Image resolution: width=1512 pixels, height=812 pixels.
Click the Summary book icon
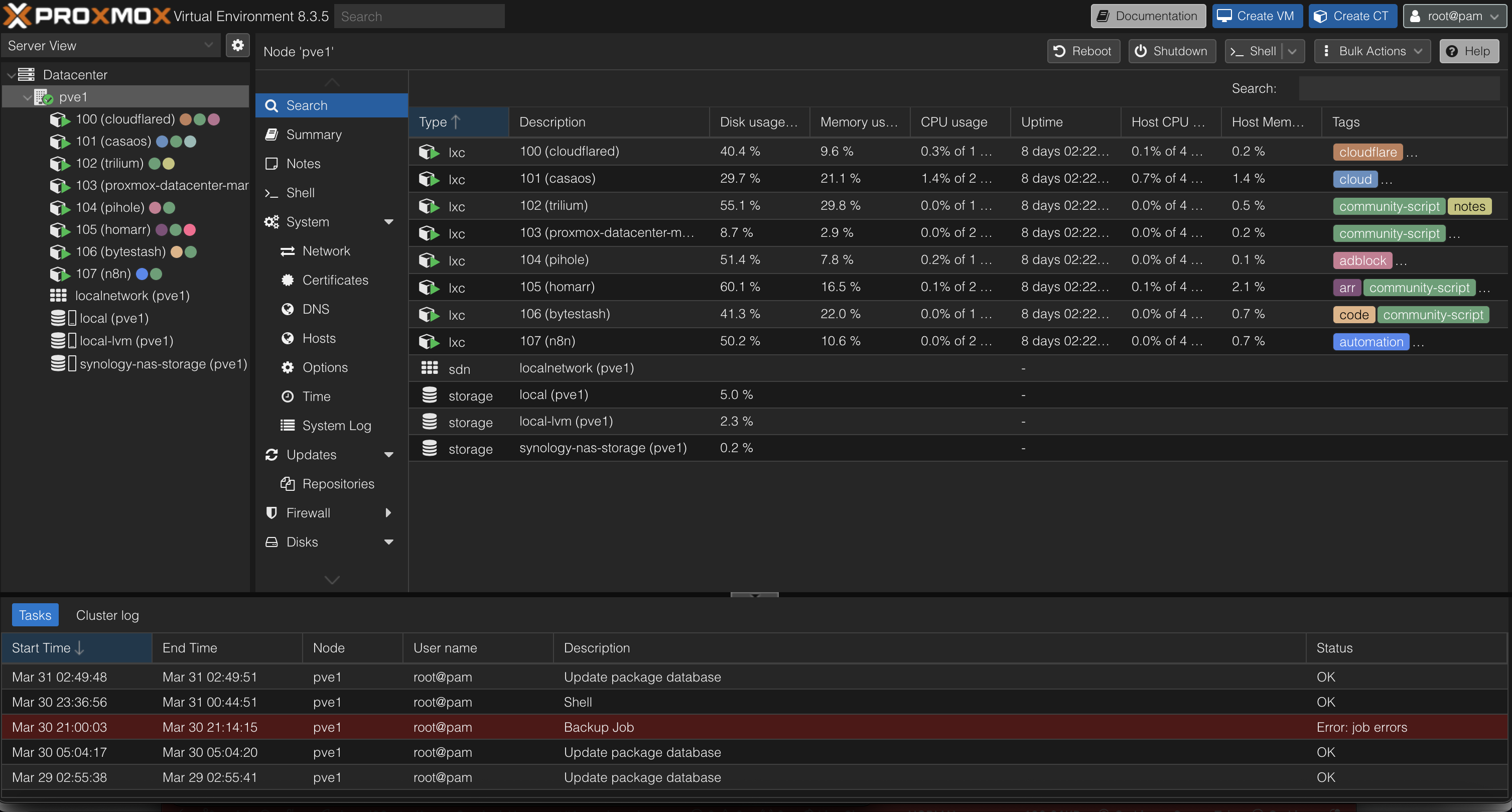pos(271,134)
